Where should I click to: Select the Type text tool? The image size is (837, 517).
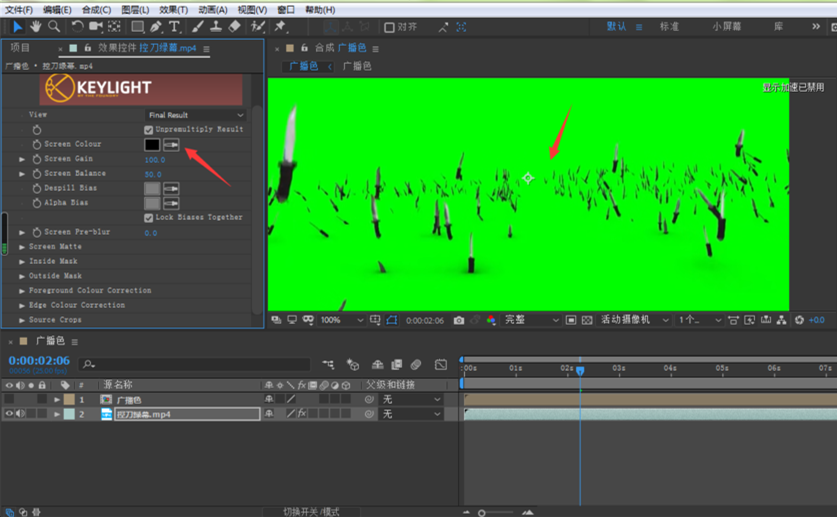(x=174, y=27)
